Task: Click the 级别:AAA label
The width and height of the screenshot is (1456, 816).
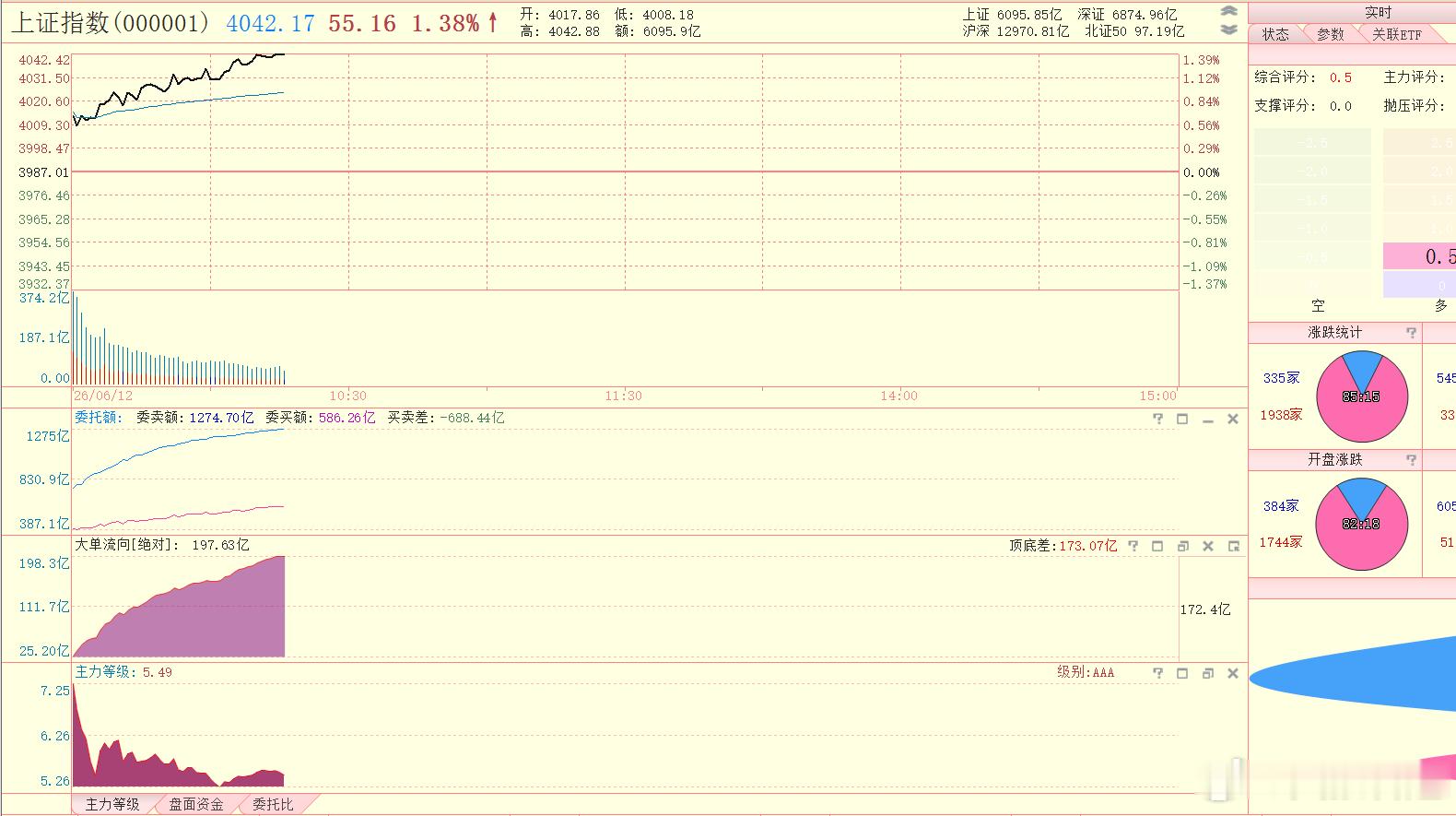Action: pyautogui.click(x=1086, y=672)
